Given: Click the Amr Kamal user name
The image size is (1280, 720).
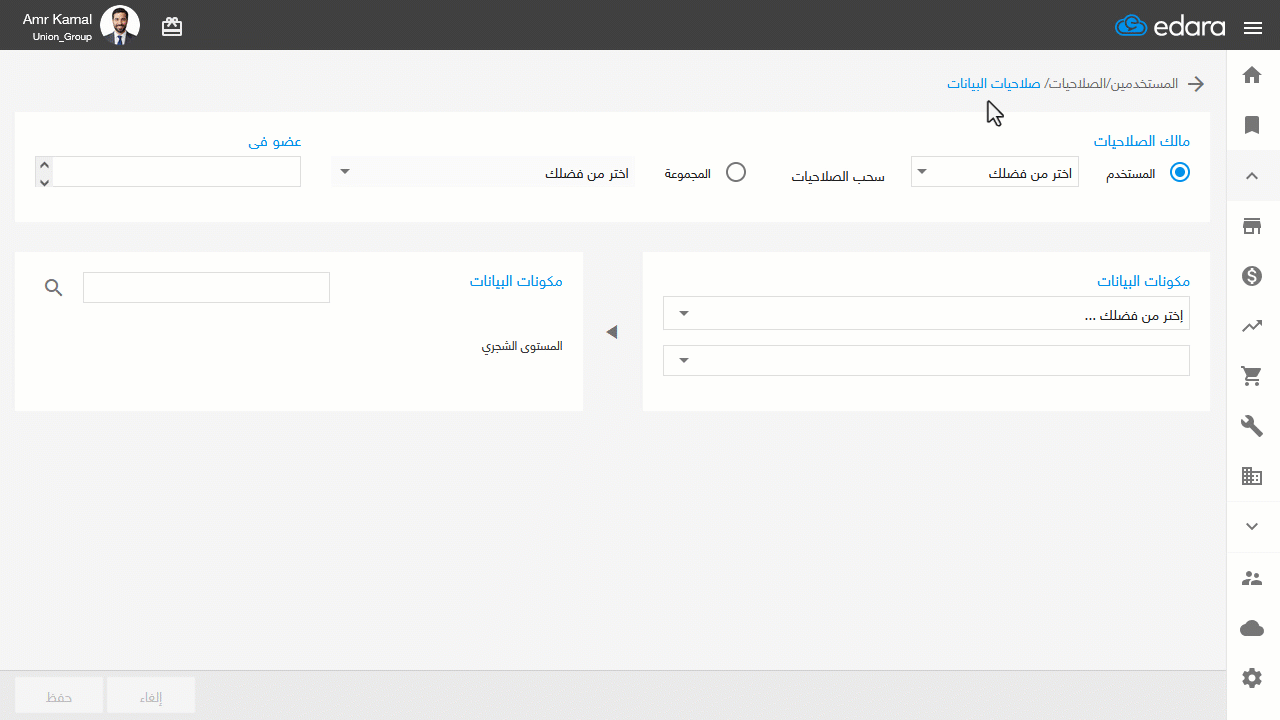Looking at the screenshot, I should [57, 20].
